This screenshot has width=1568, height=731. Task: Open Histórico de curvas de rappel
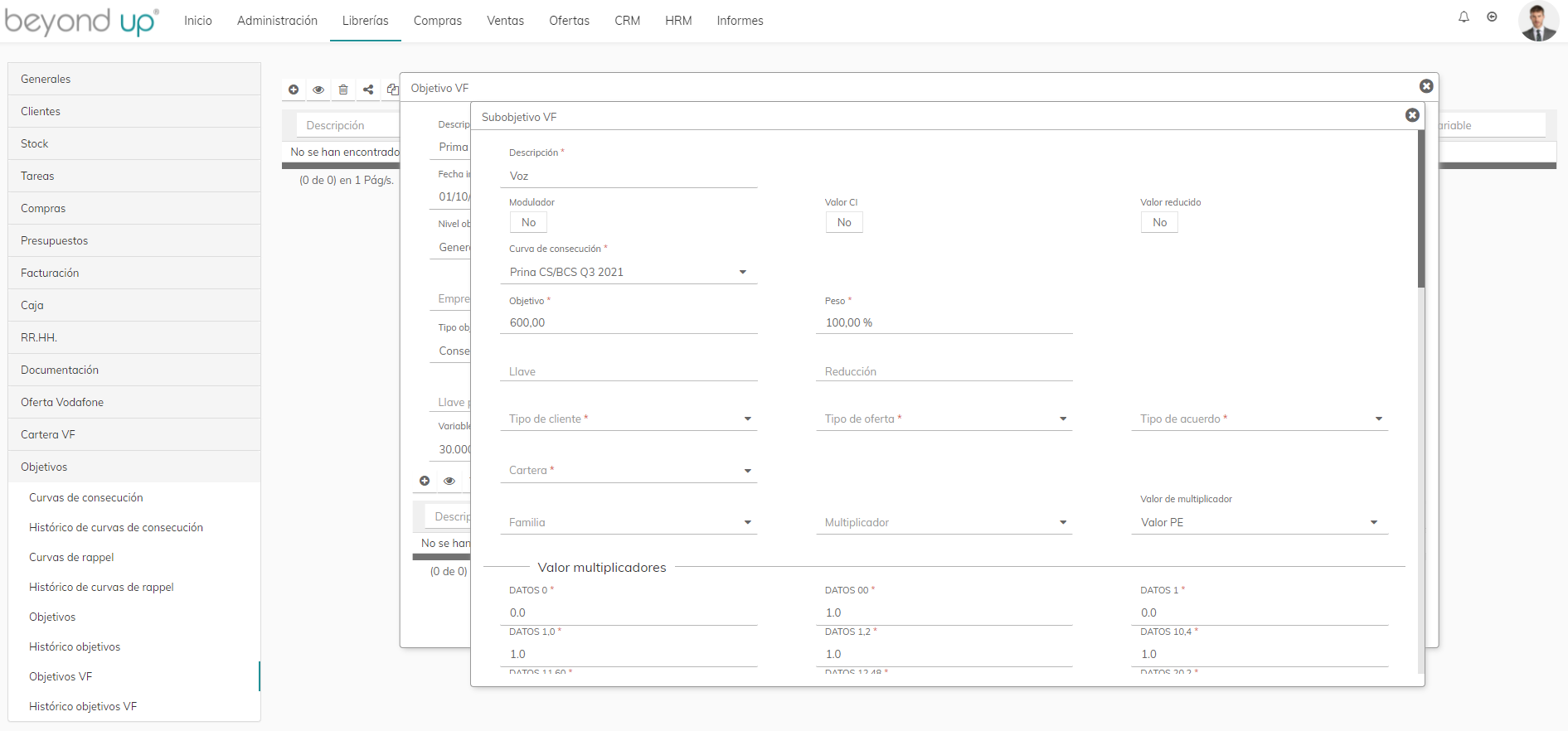[101, 587]
